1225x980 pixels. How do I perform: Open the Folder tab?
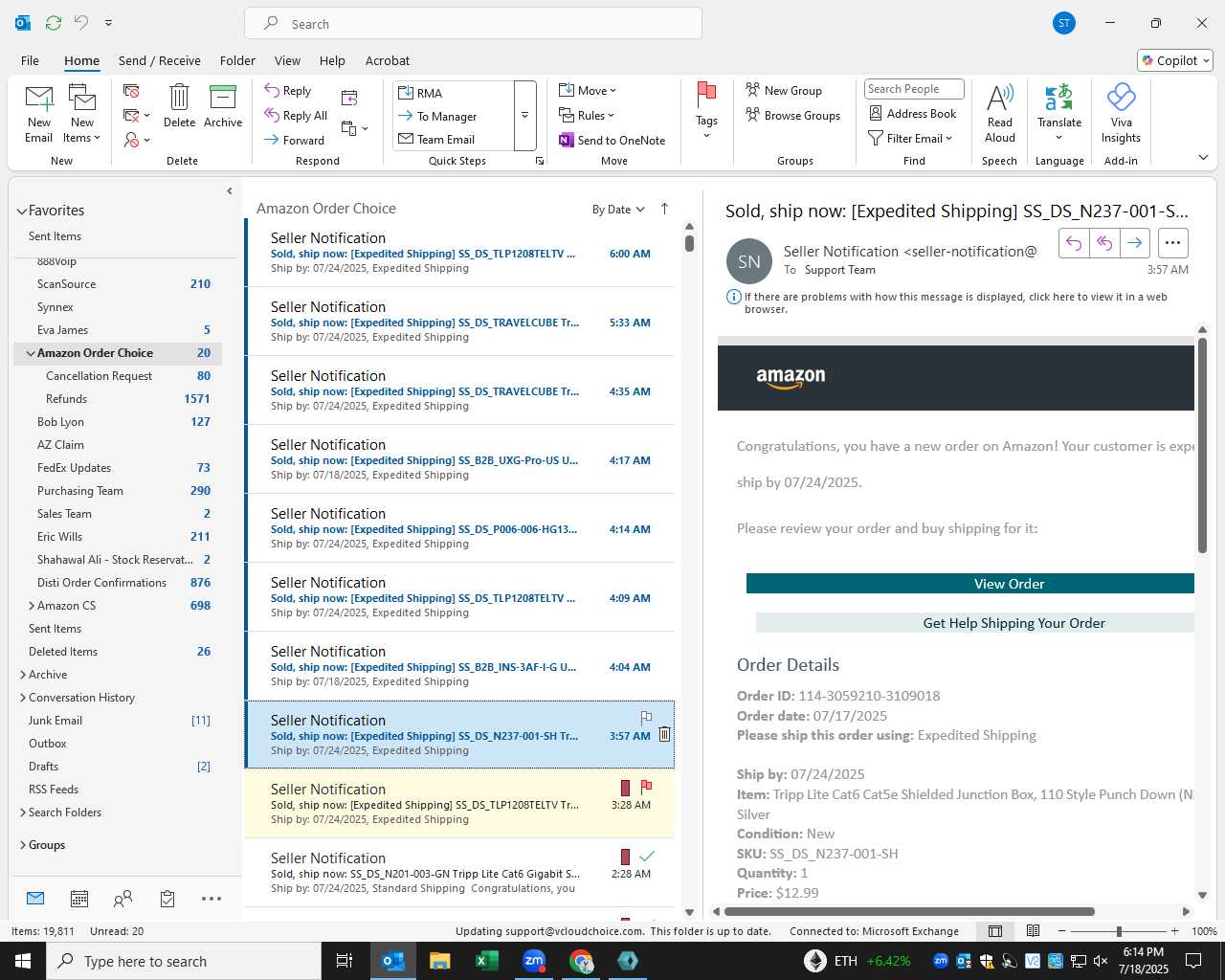(x=237, y=60)
